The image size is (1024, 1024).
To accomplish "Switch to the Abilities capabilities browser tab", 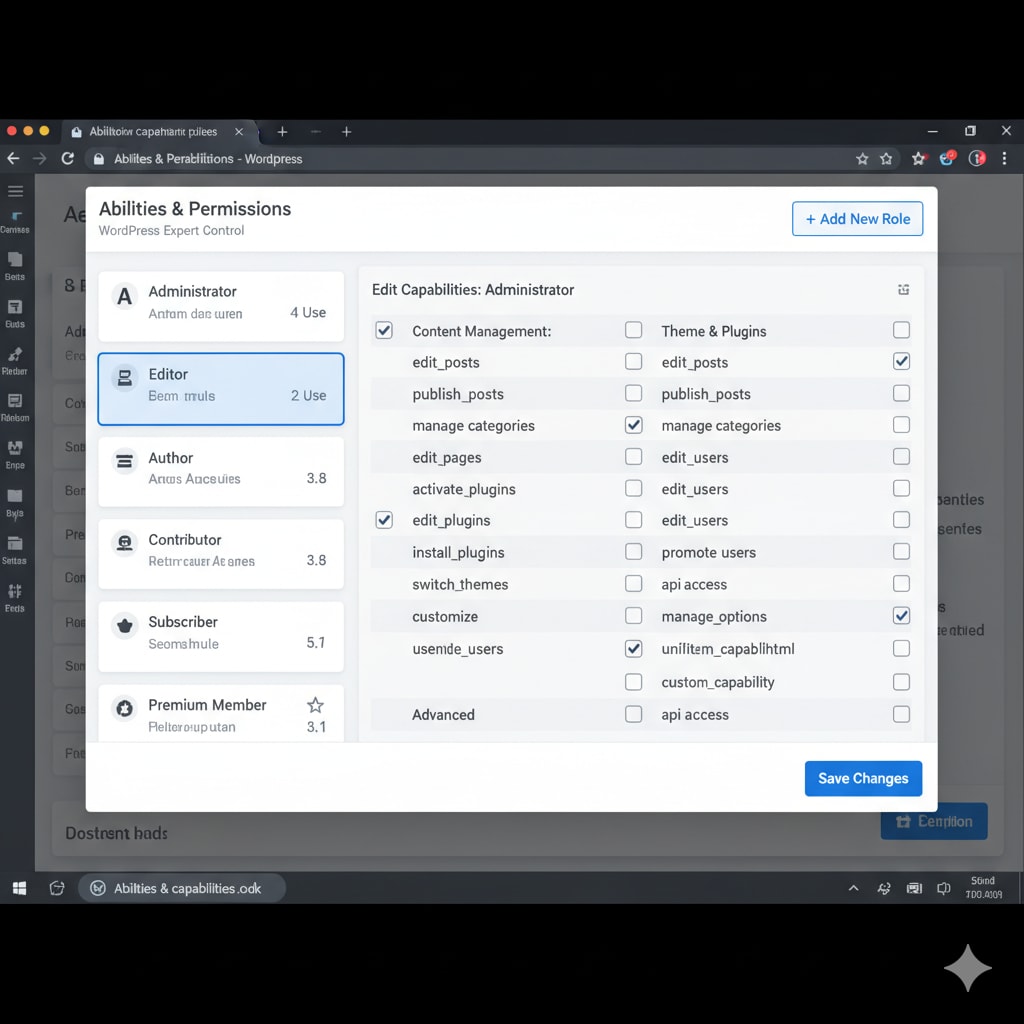I will (150, 131).
